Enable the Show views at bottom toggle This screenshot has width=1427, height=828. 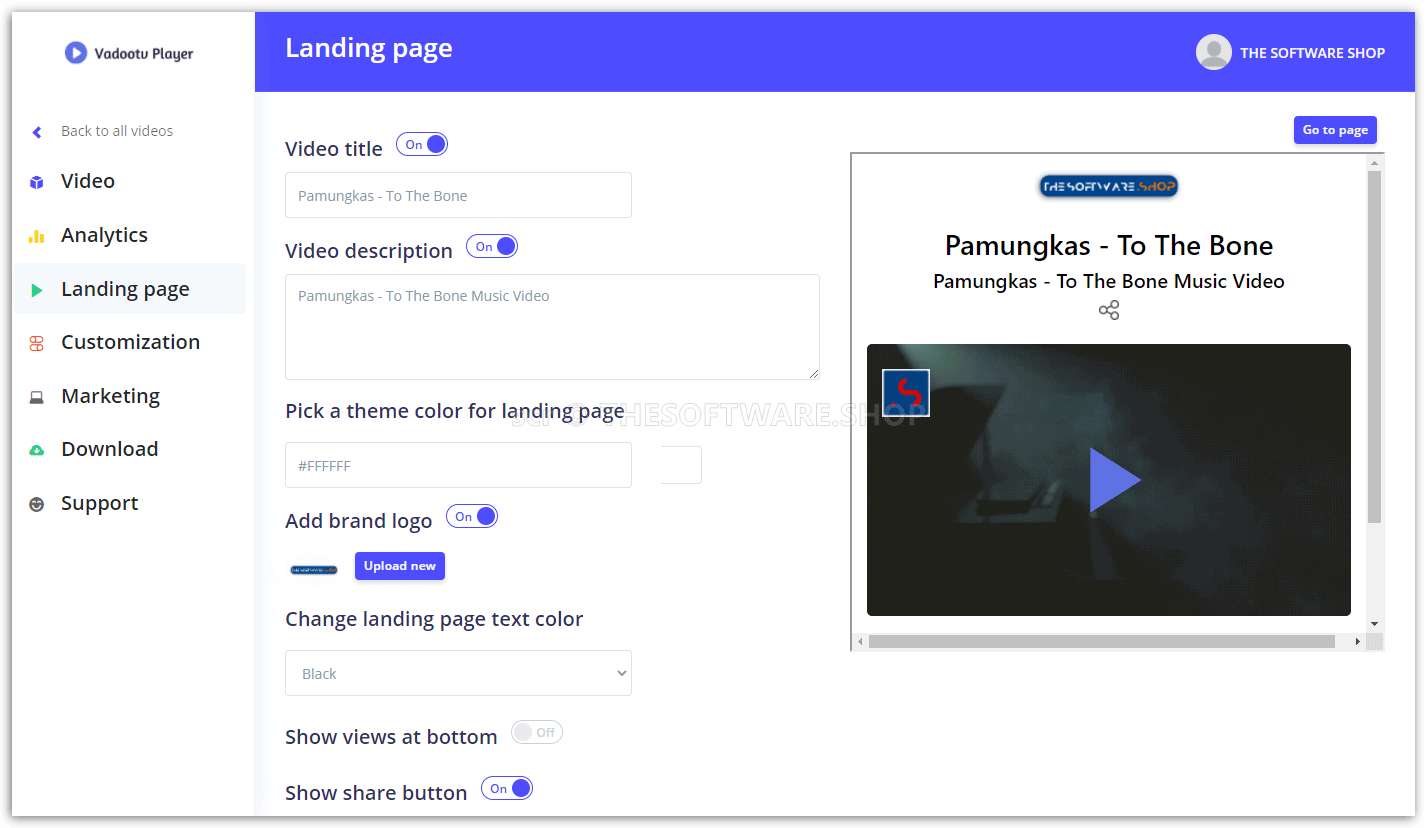(x=536, y=732)
